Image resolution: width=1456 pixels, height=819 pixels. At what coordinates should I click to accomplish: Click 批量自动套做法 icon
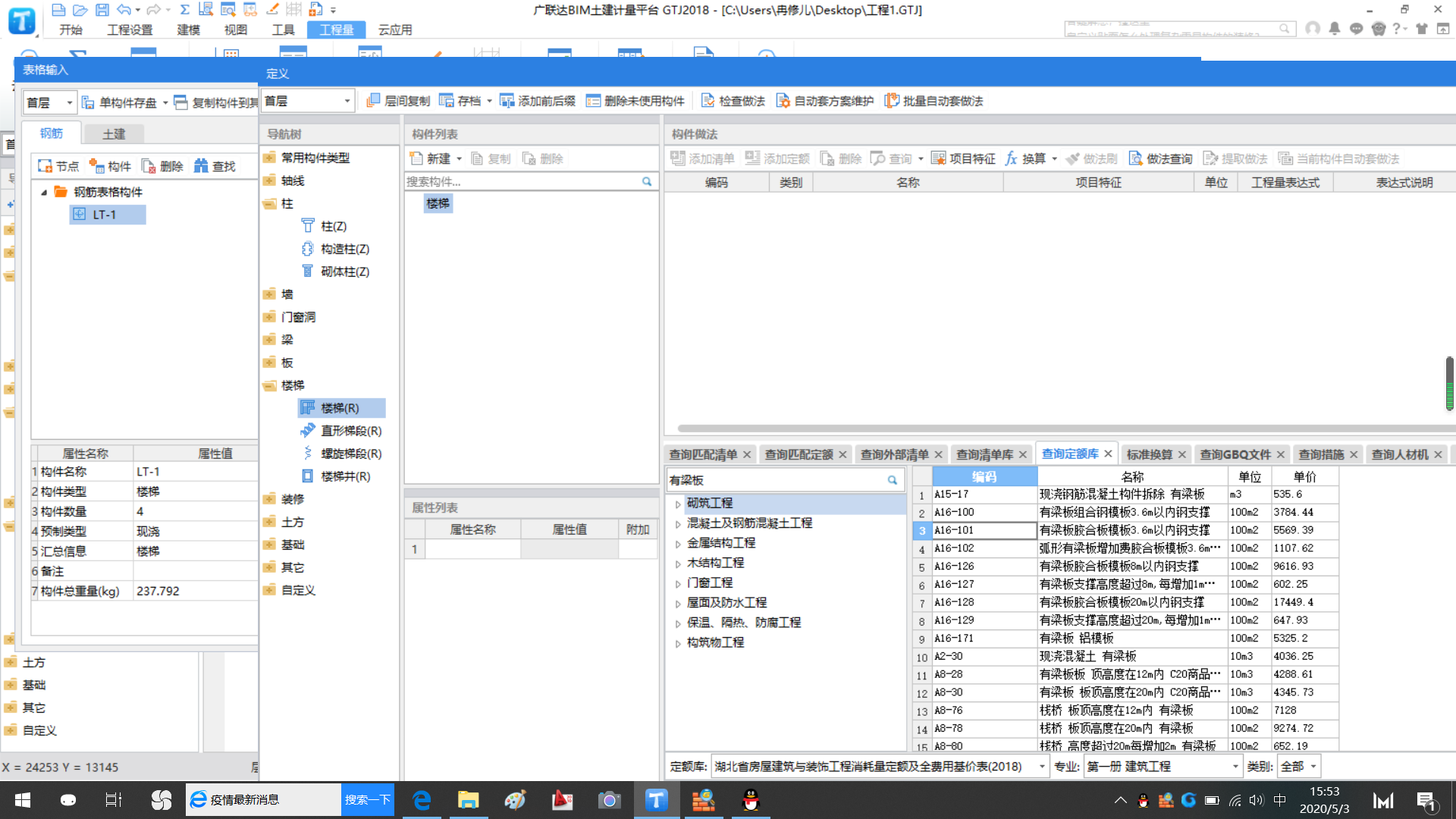[x=892, y=101]
